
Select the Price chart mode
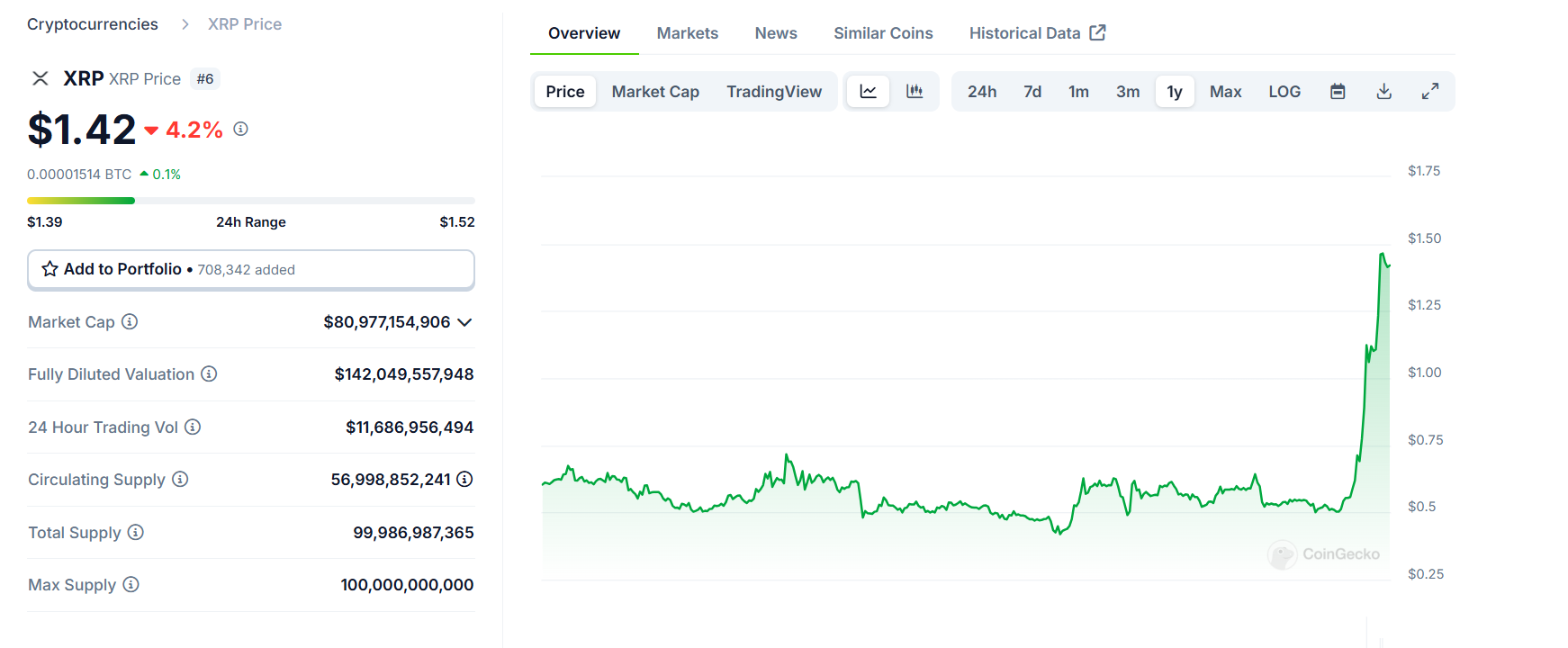(x=565, y=91)
